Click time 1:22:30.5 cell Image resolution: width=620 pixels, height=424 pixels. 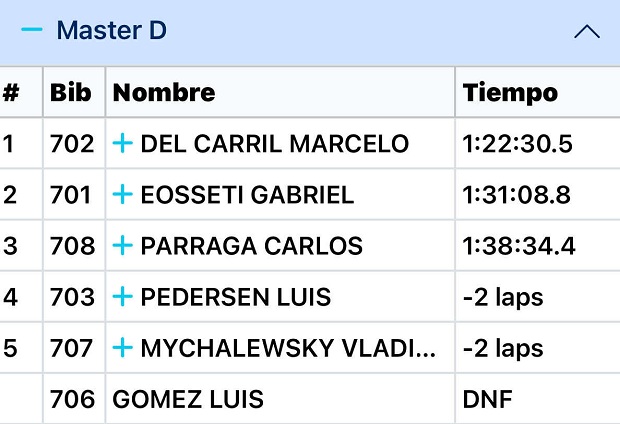[517, 144]
